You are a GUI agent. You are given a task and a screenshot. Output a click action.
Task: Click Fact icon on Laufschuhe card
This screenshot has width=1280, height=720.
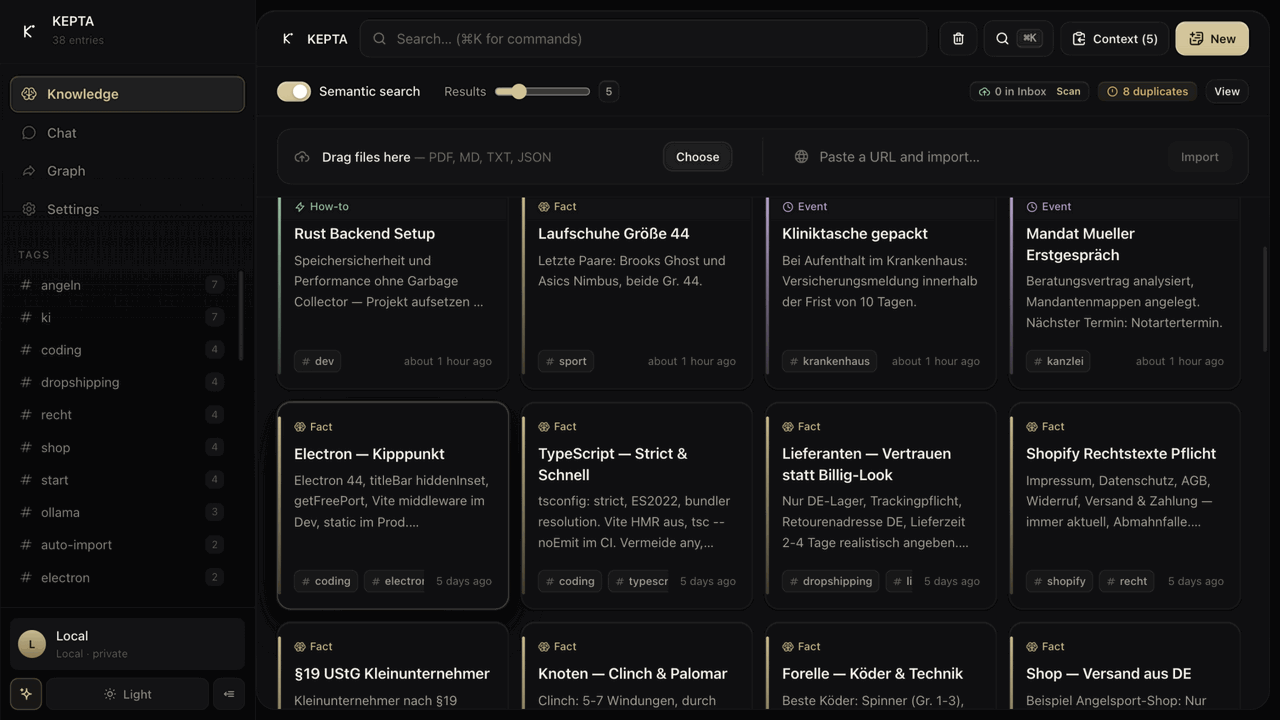coord(544,207)
